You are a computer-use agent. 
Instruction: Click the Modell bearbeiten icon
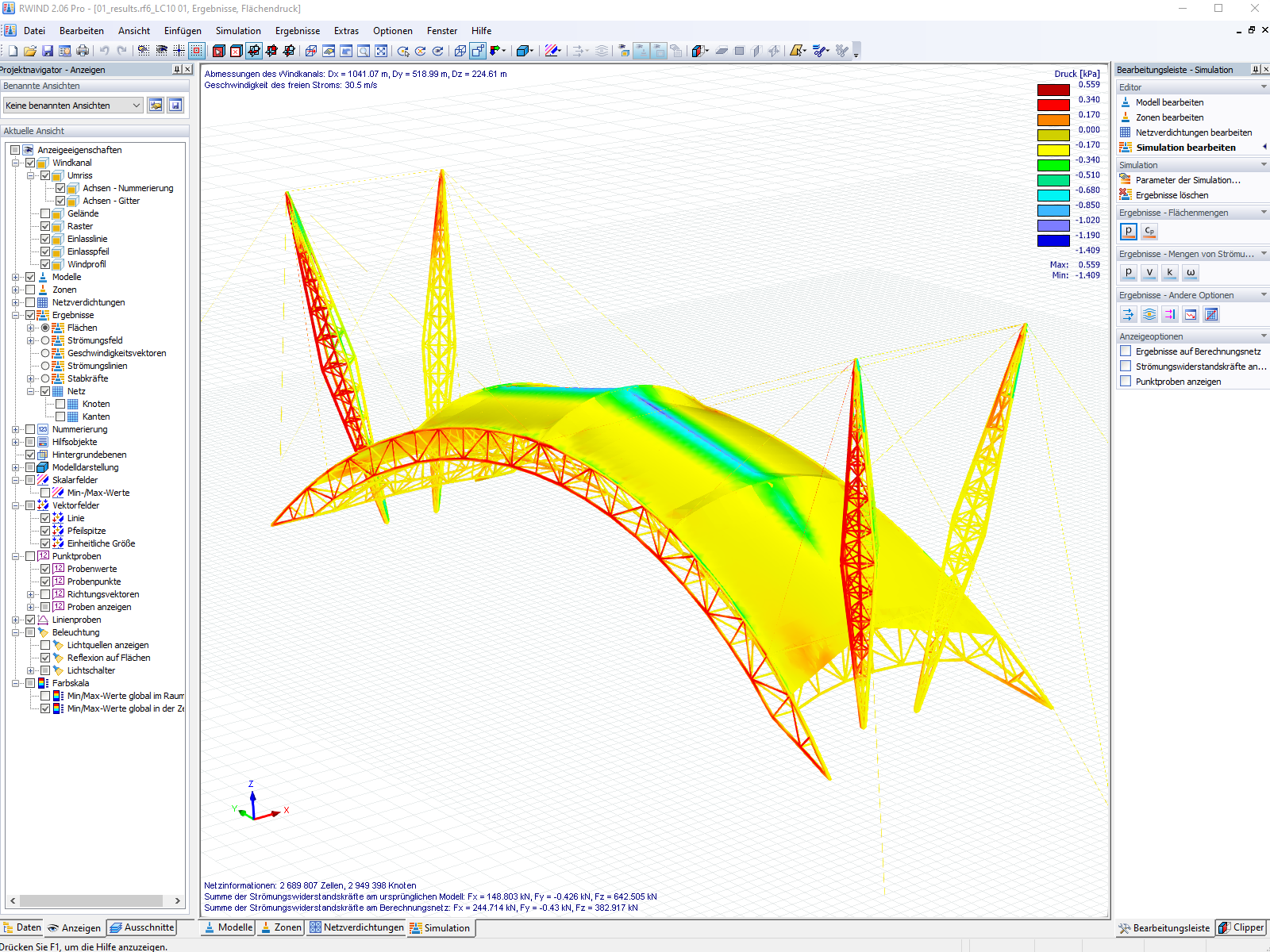[x=1125, y=102]
